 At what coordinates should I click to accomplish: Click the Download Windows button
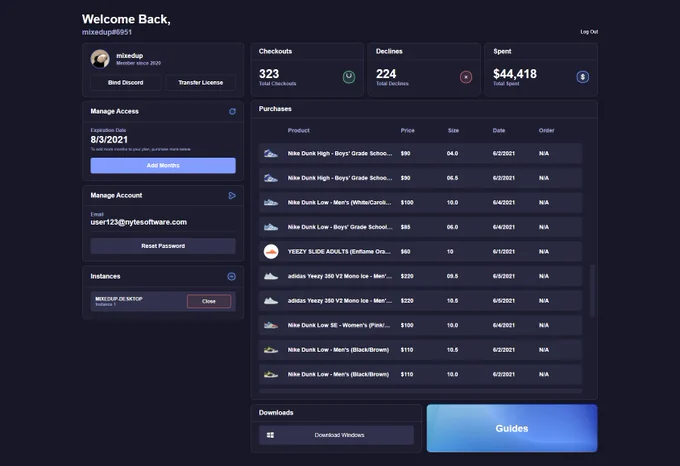[x=337, y=435]
